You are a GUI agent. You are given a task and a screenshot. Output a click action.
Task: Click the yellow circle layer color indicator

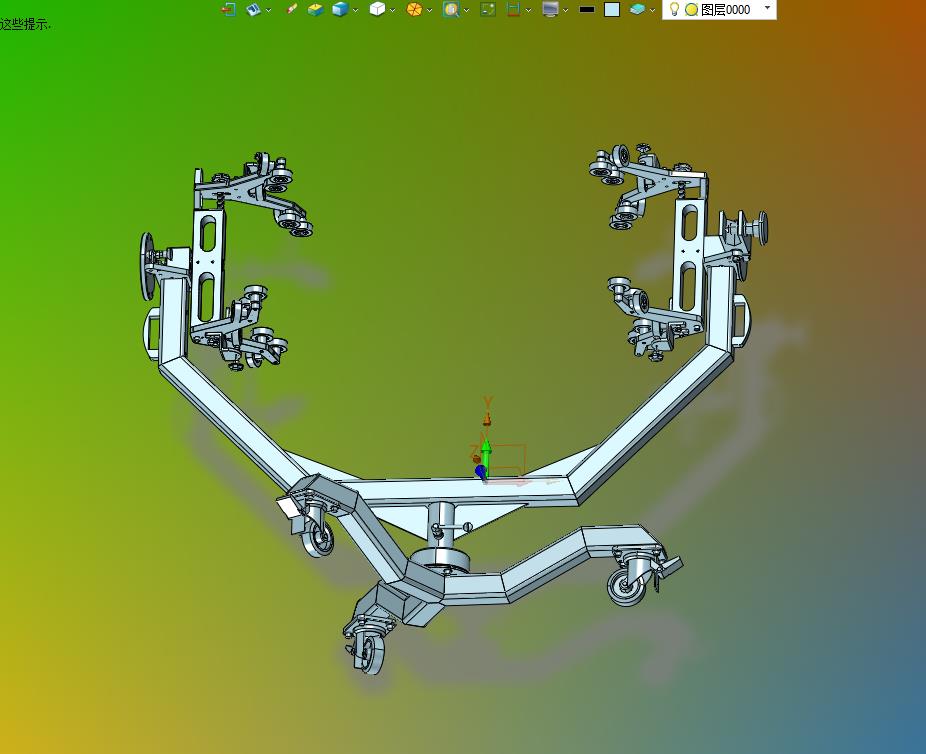pos(692,9)
